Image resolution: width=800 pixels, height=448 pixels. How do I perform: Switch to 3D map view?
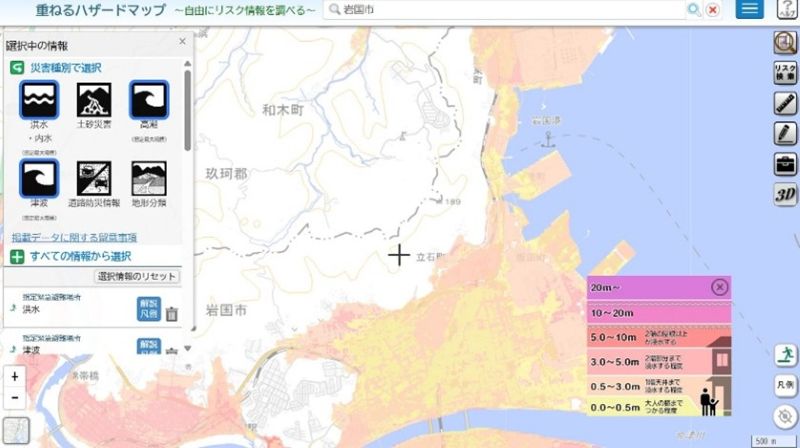click(785, 195)
